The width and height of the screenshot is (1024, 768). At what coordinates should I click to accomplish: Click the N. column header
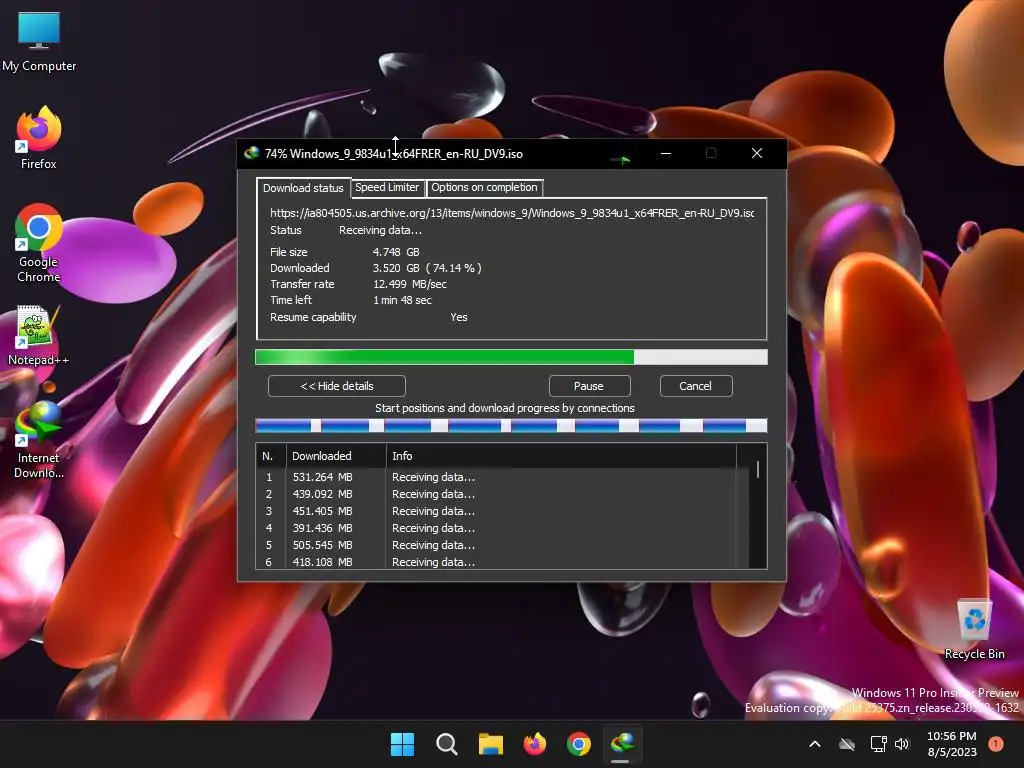tap(270, 456)
